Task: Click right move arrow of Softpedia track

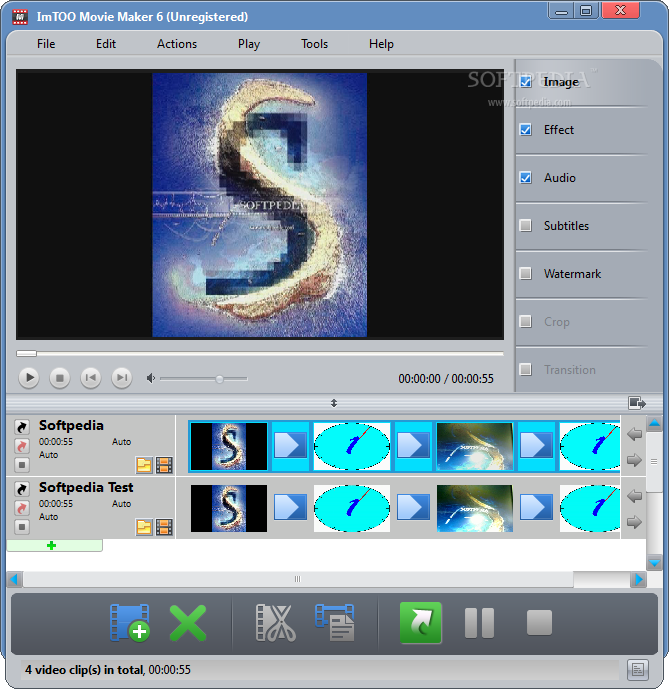Action: (634, 461)
